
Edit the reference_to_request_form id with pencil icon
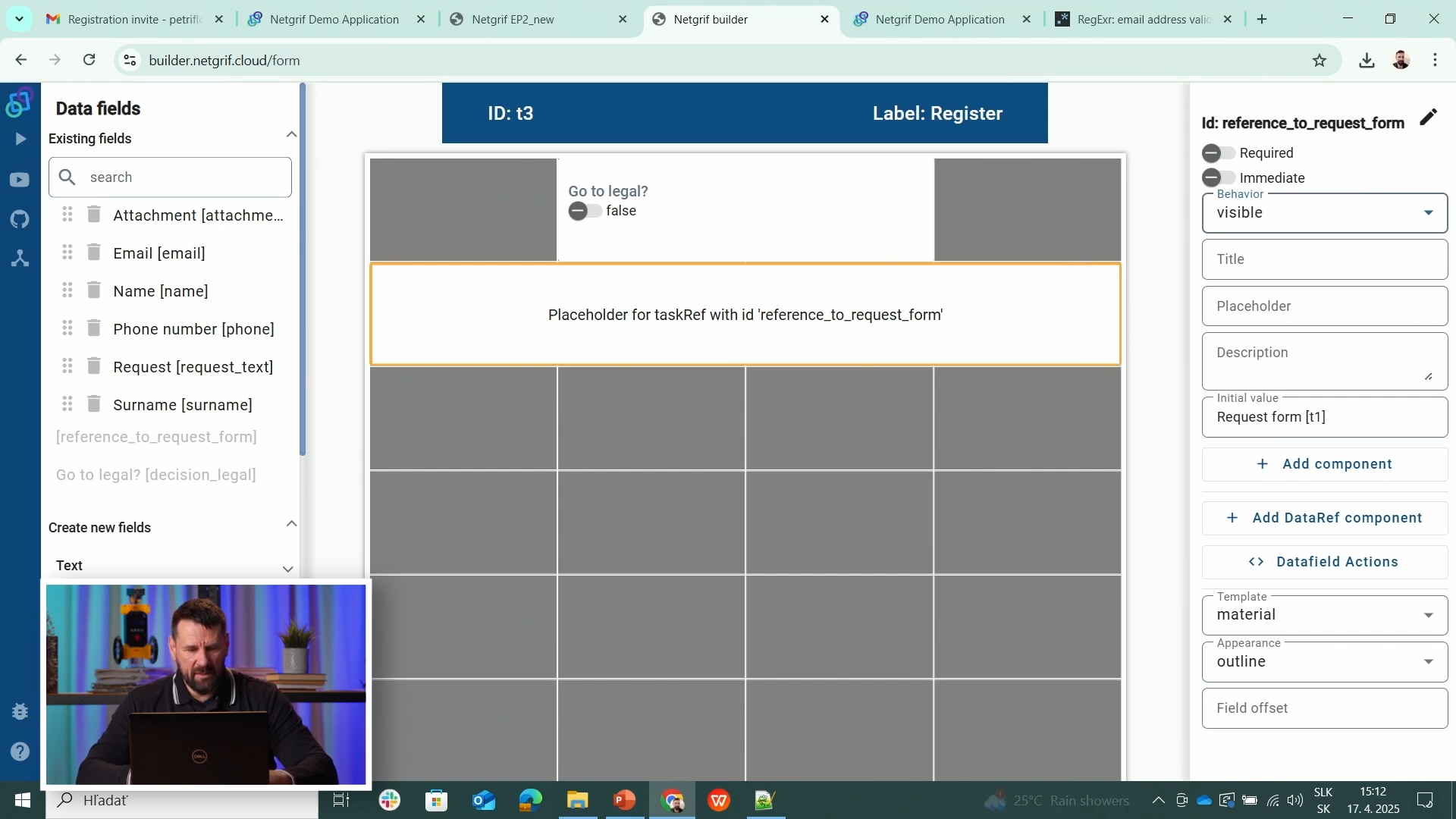(1429, 118)
